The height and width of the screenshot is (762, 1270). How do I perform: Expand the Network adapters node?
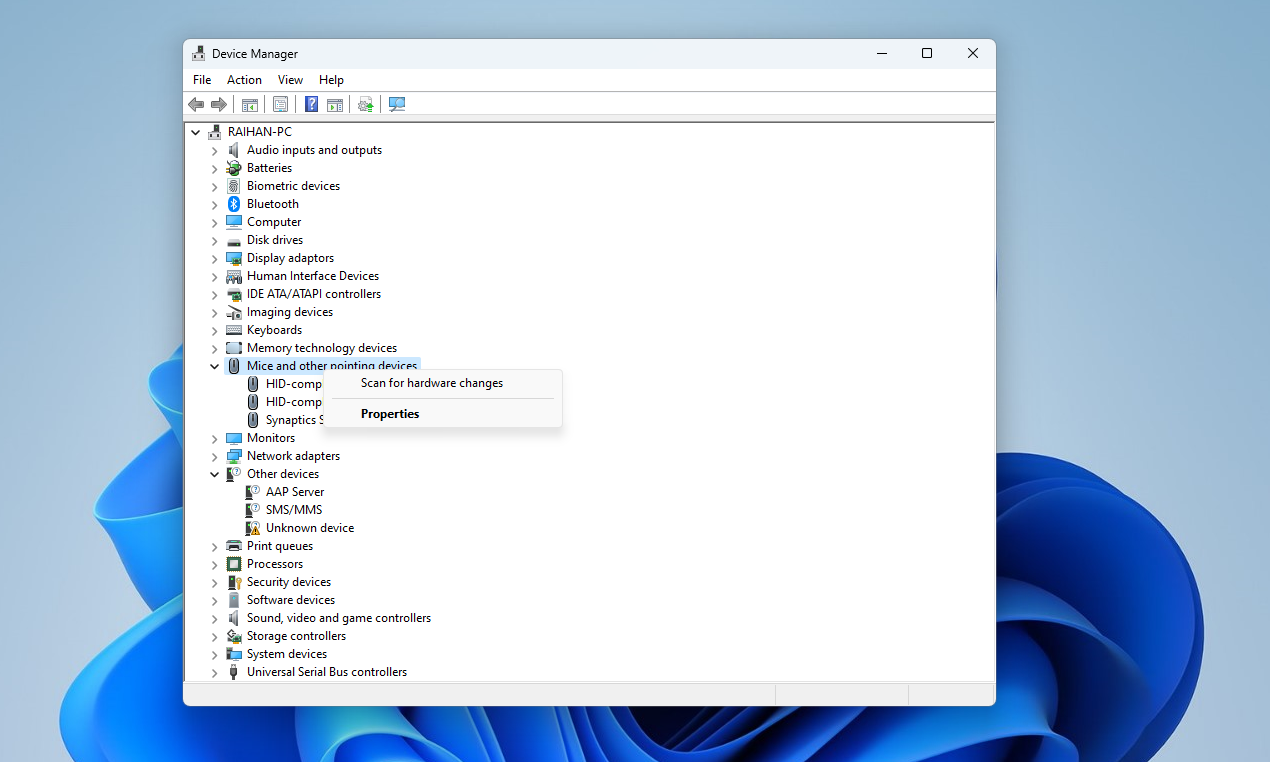coord(214,456)
